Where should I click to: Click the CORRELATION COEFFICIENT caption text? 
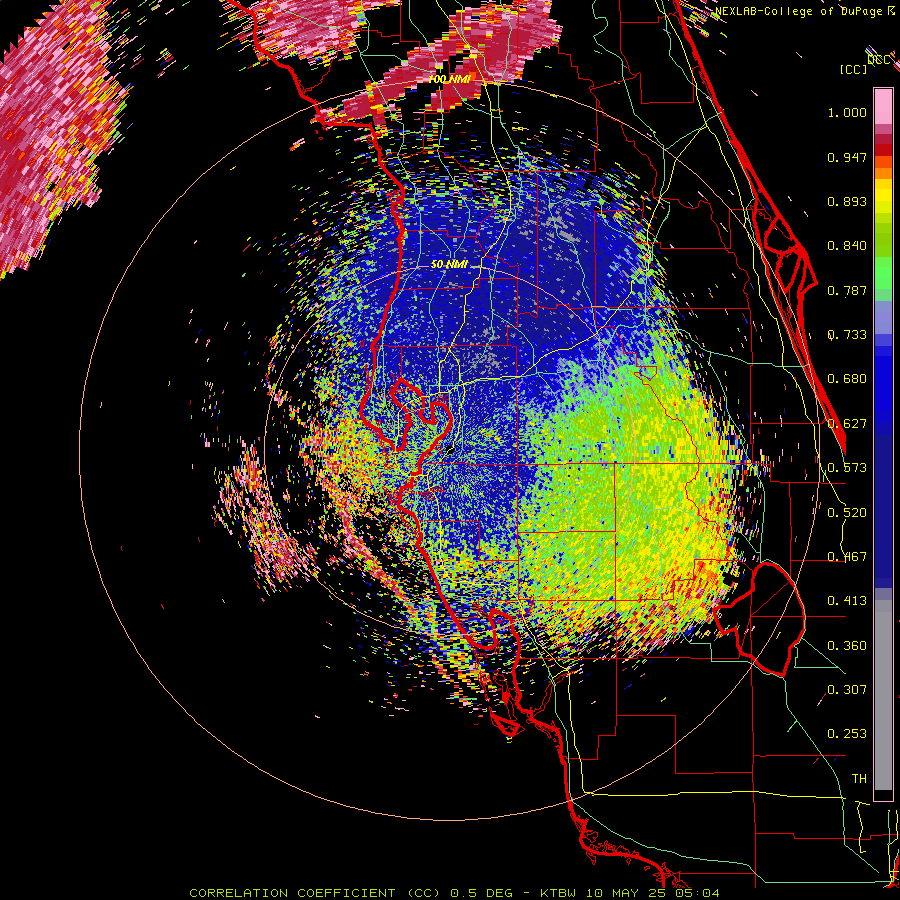coord(292,893)
